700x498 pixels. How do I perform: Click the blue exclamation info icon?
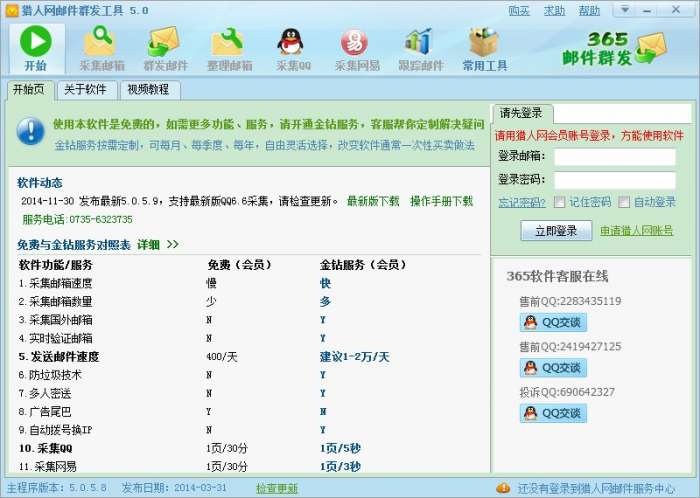(30, 131)
